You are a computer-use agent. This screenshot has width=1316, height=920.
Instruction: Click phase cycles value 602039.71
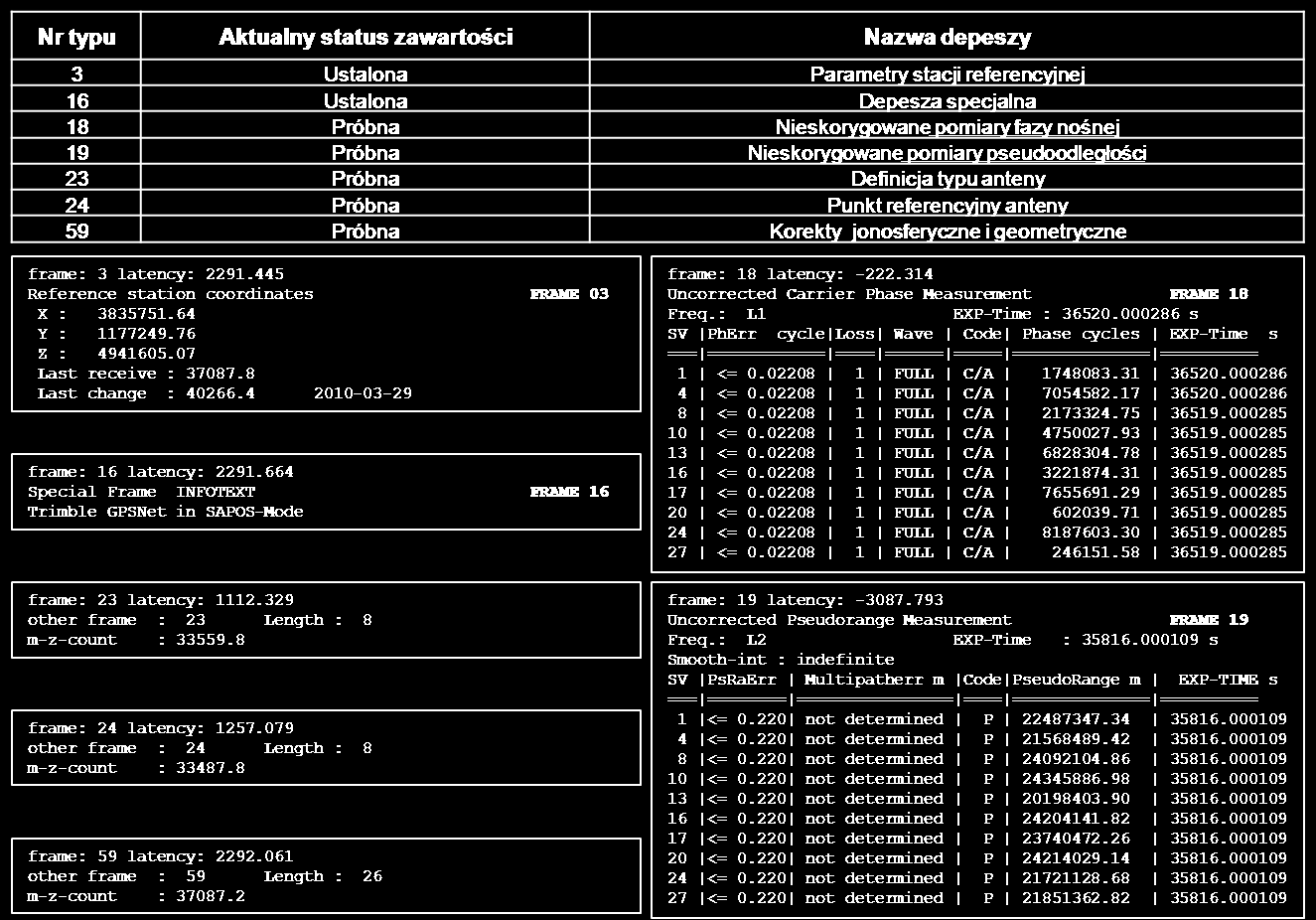(1096, 513)
